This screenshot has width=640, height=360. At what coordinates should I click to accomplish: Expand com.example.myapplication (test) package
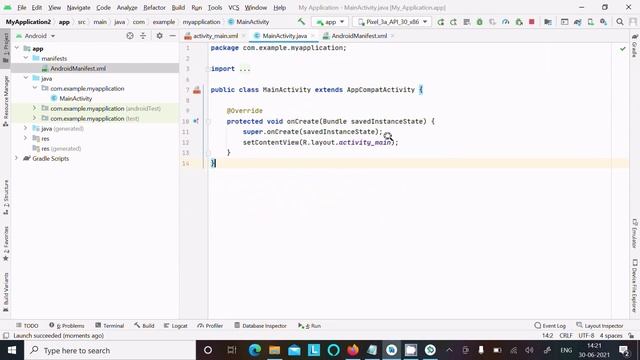[x=34, y=118]
